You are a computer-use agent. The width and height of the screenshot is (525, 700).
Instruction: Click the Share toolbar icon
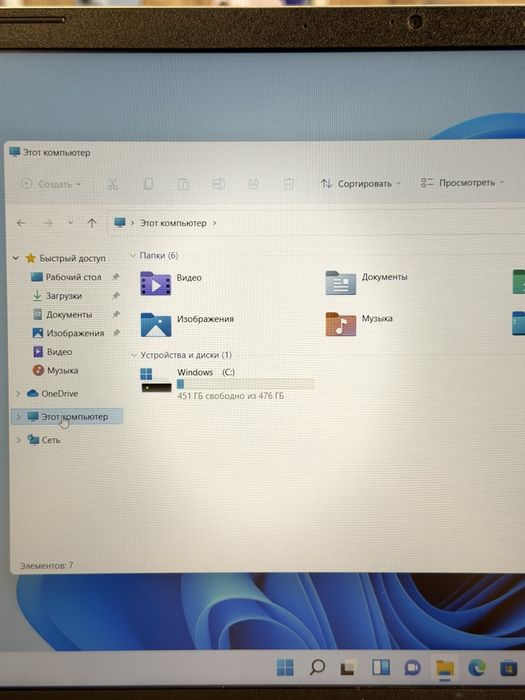pyautogui.click(x=254, y=184)
